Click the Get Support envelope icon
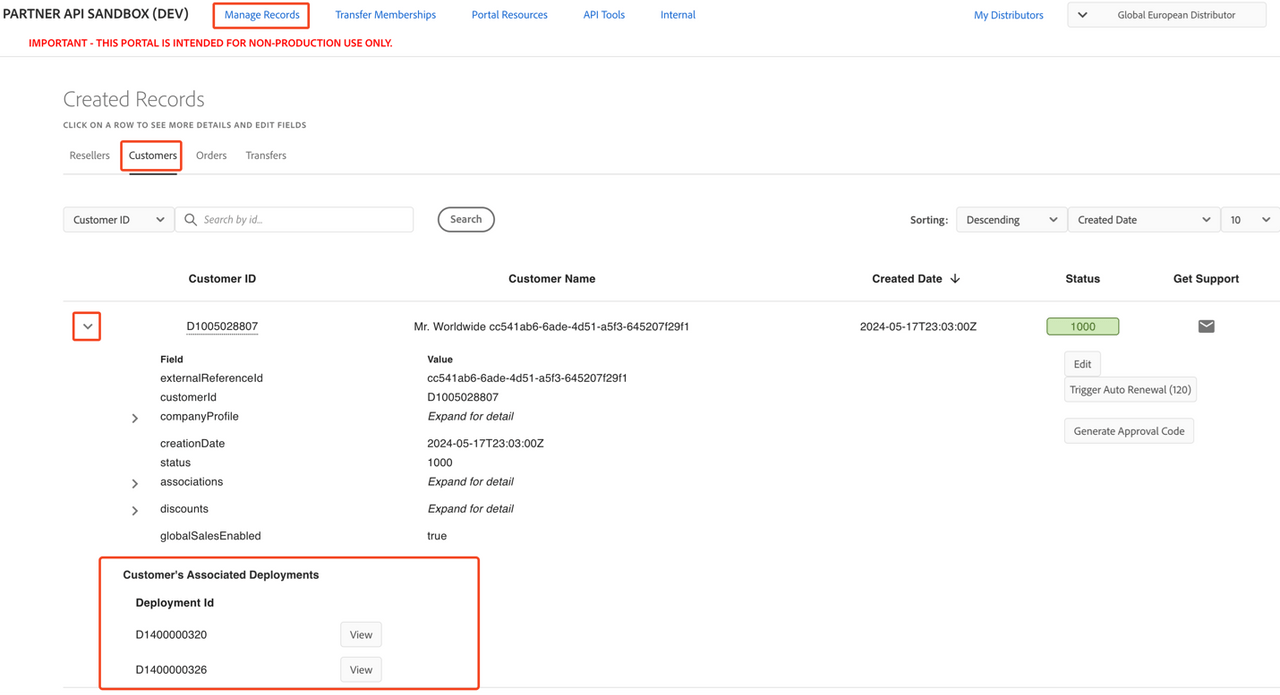1280x695 pixels. point(1206,326)
